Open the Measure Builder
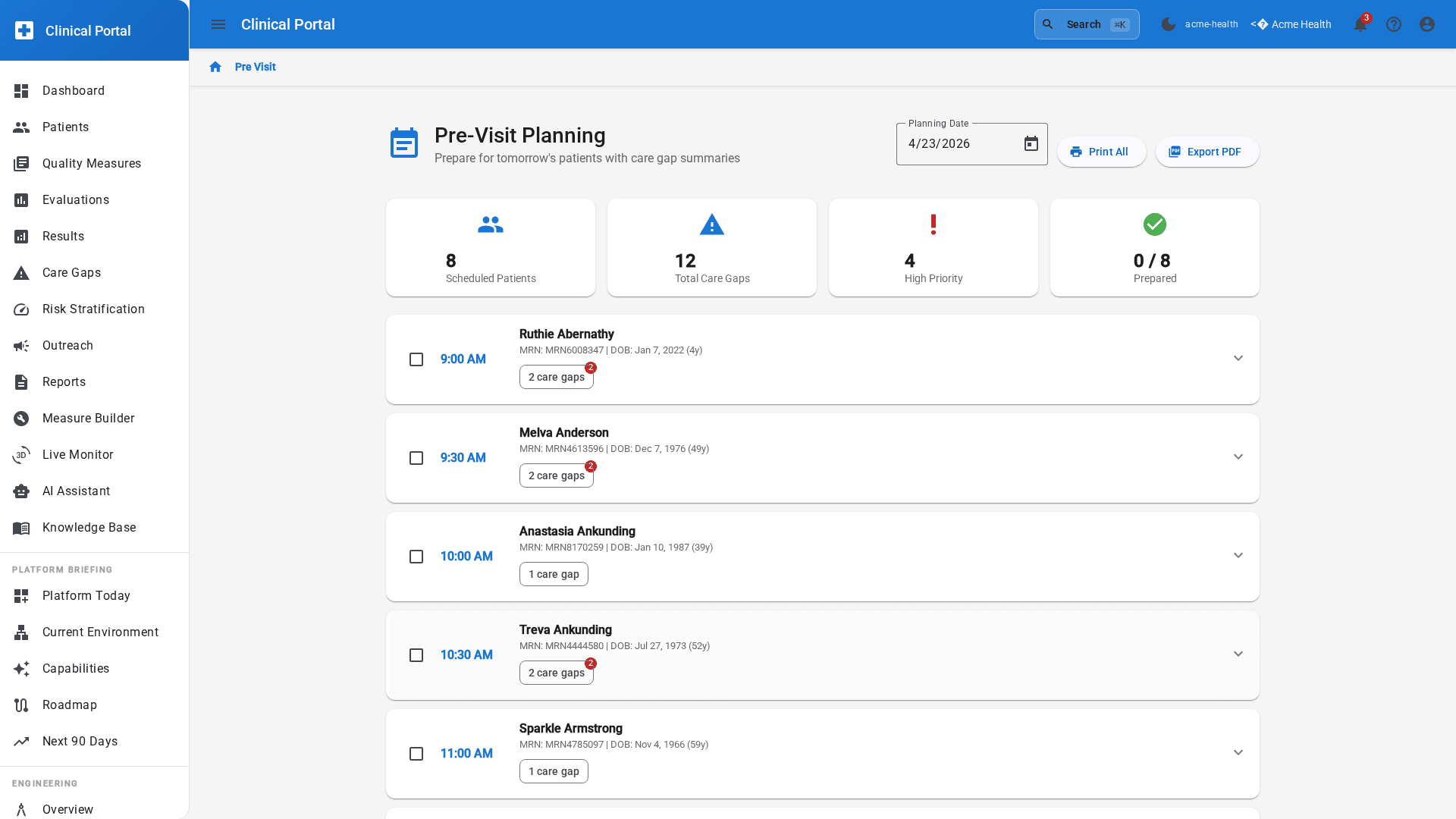This screenshot has width=1456, height=819. pyautogui.click(x=87, y=418)
